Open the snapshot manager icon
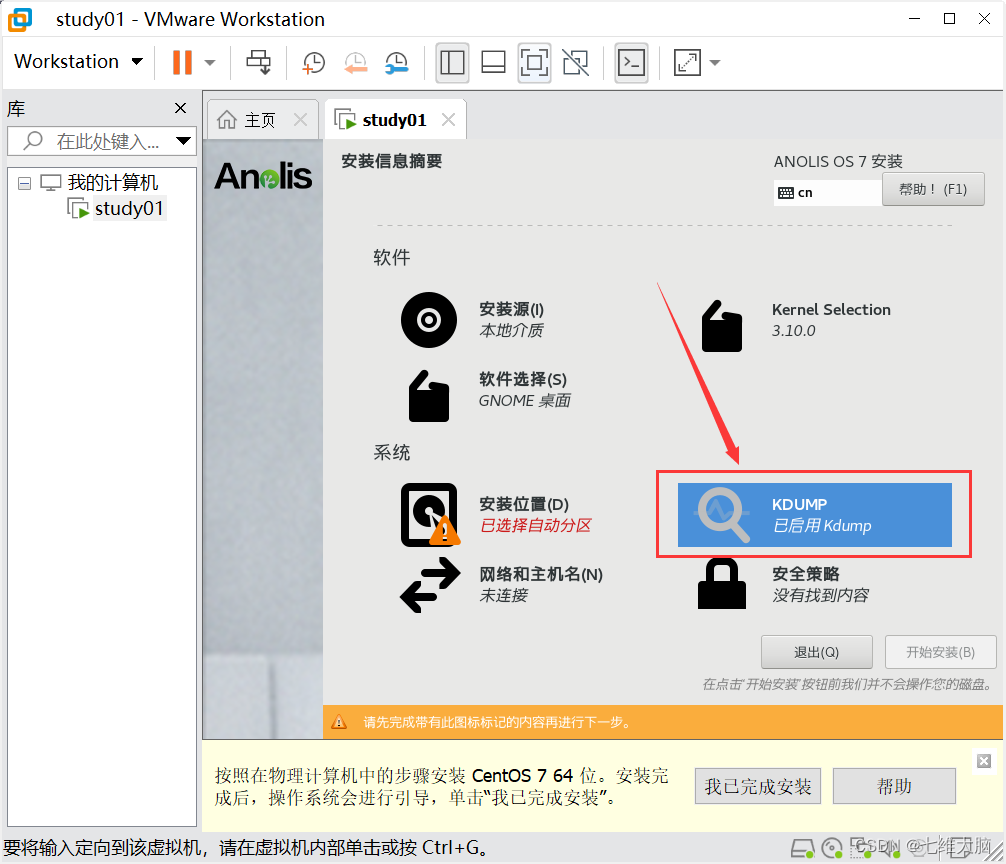 tap(396, 62)
